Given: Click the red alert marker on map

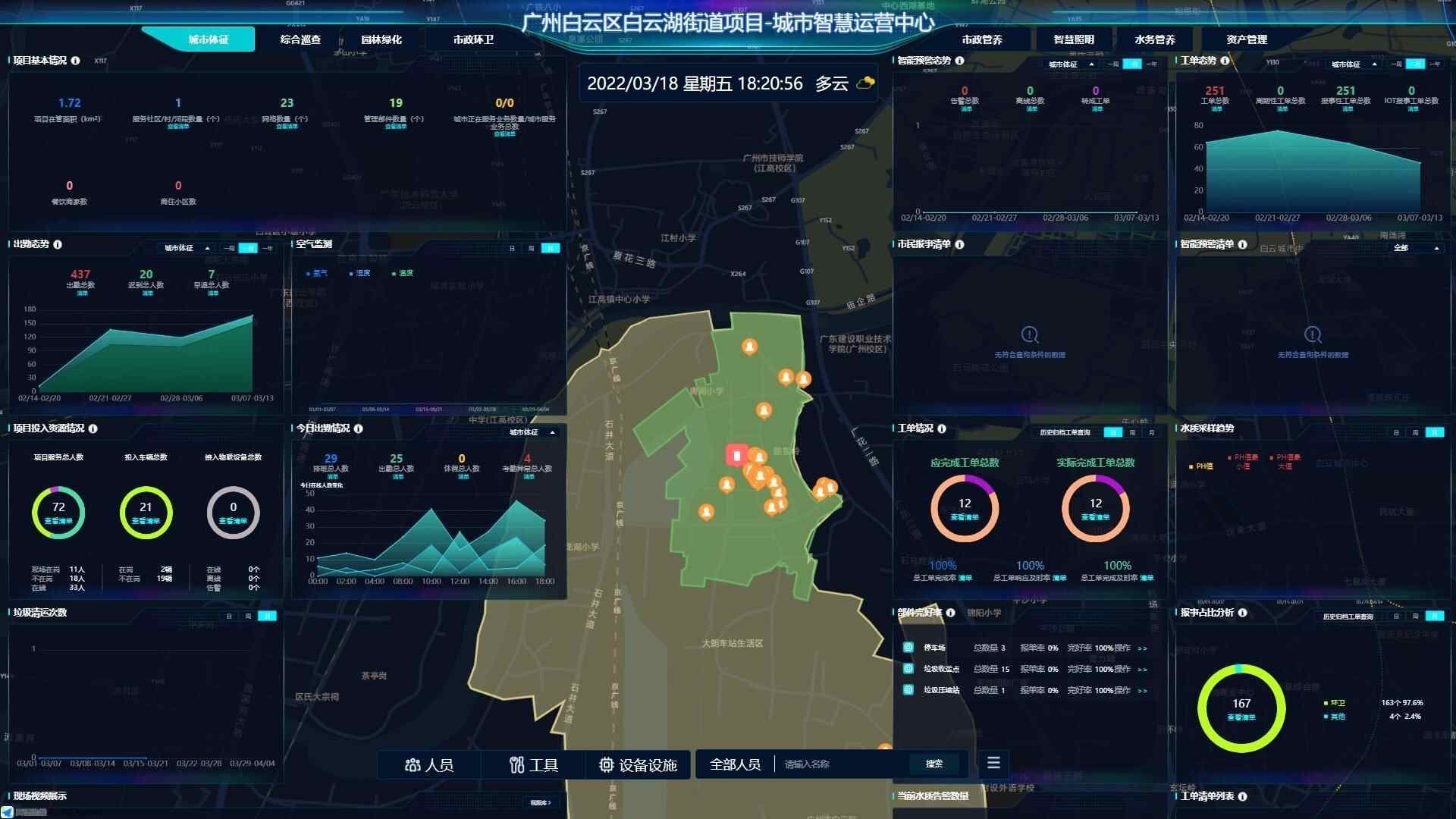Looking at the screenshot, I should coord(736,456).
